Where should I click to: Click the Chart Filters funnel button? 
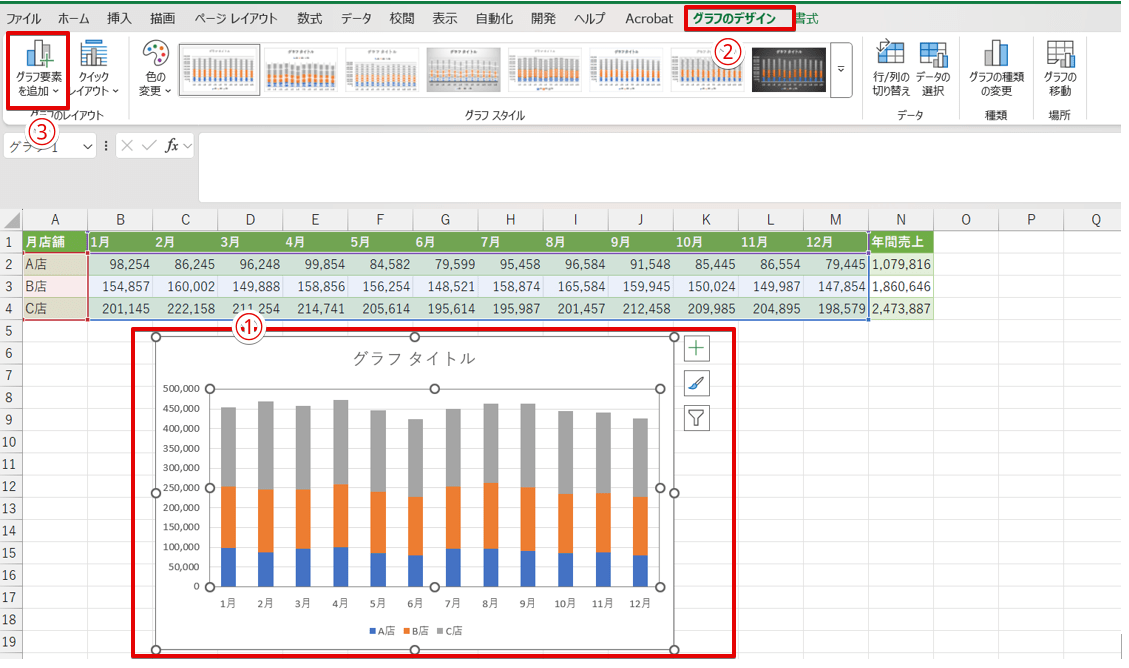click(x=696, y=418)
